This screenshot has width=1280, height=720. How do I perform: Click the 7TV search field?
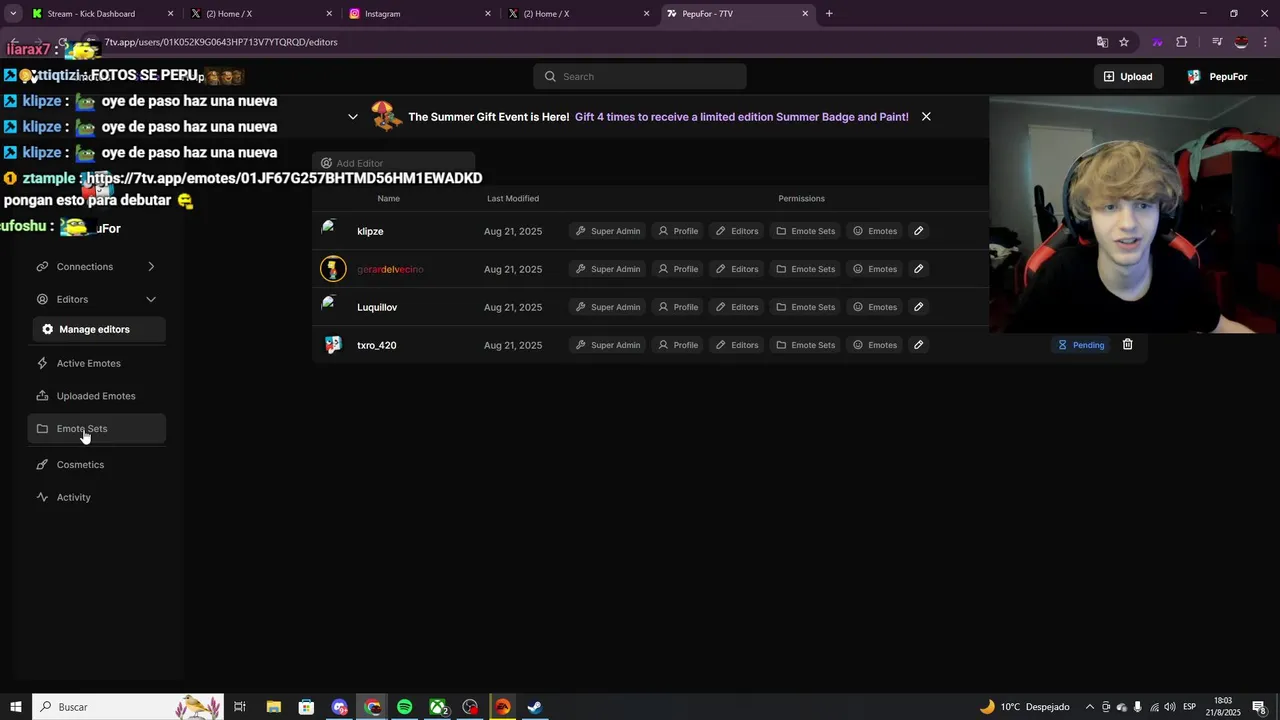pos(640,77)
